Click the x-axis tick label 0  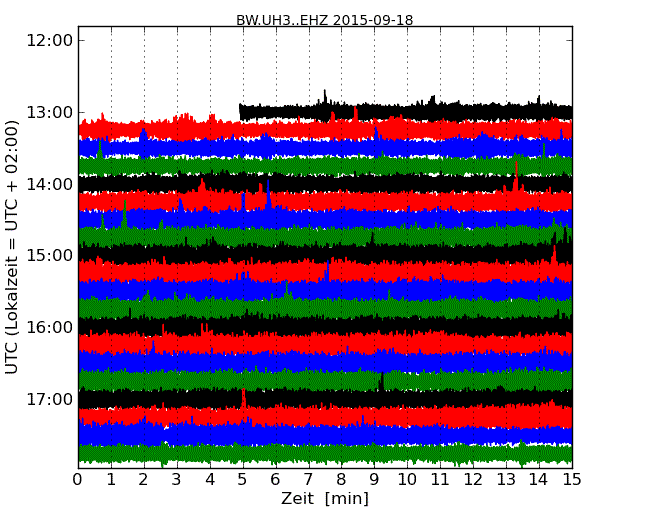click(78, 480)
